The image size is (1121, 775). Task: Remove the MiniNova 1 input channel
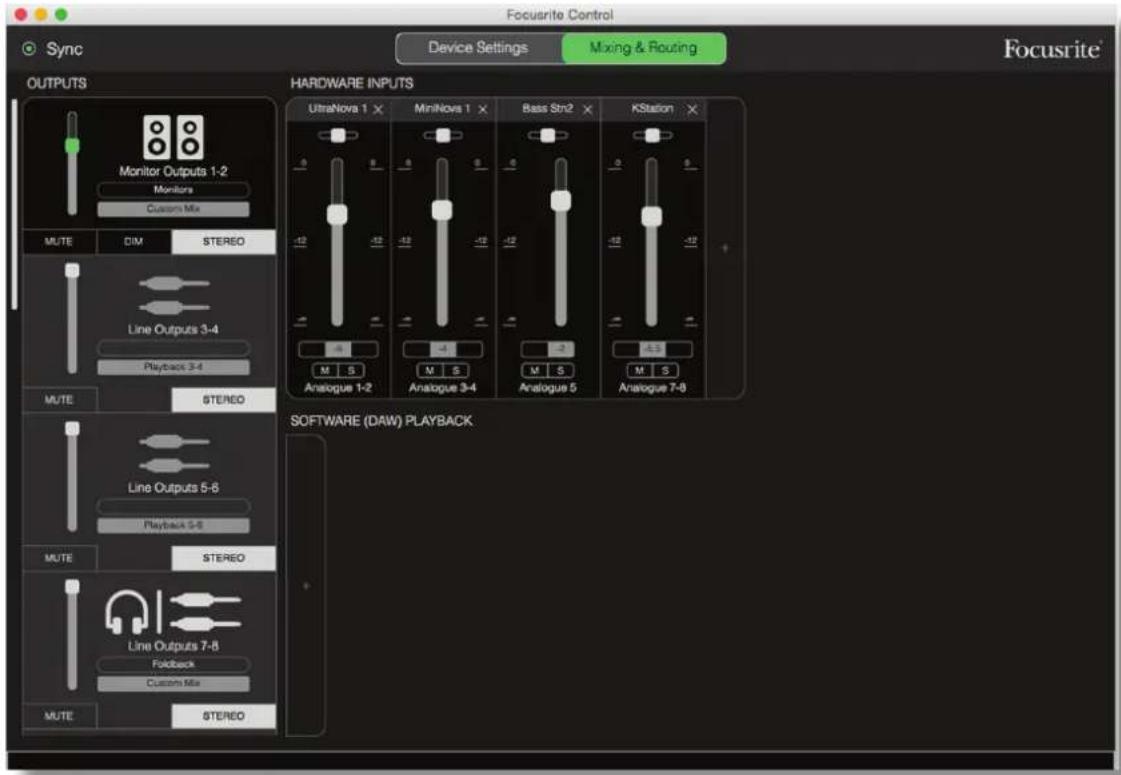pos(483,109)
